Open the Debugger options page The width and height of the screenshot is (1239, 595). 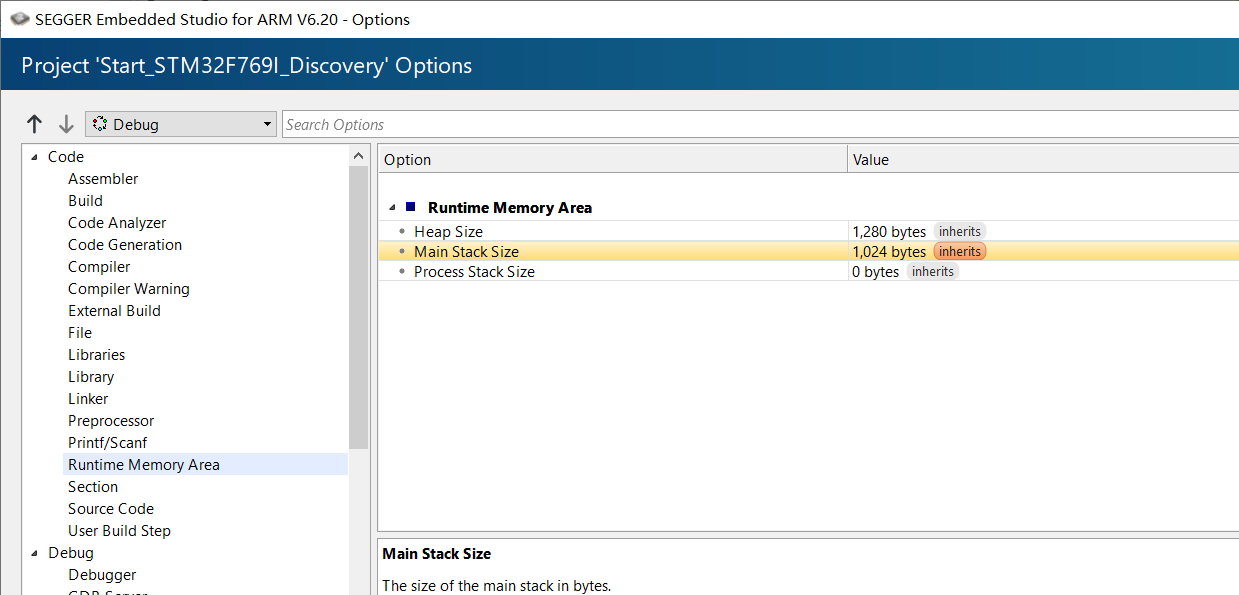pos(102,574)
